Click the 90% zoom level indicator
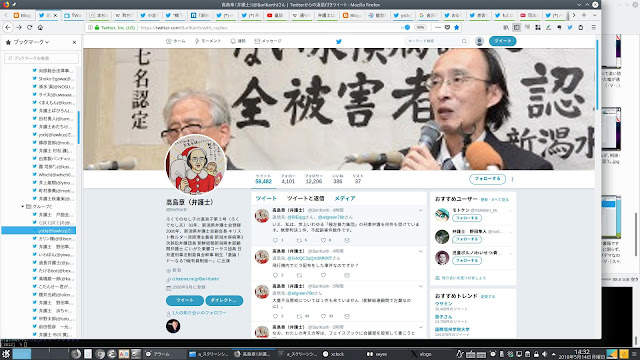The width and height of the screenshot is (640, 360). click(x=420, y=27)
